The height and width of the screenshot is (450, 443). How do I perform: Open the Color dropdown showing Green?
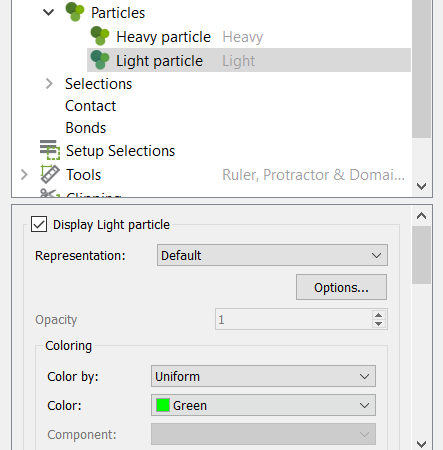coord(263,405)
